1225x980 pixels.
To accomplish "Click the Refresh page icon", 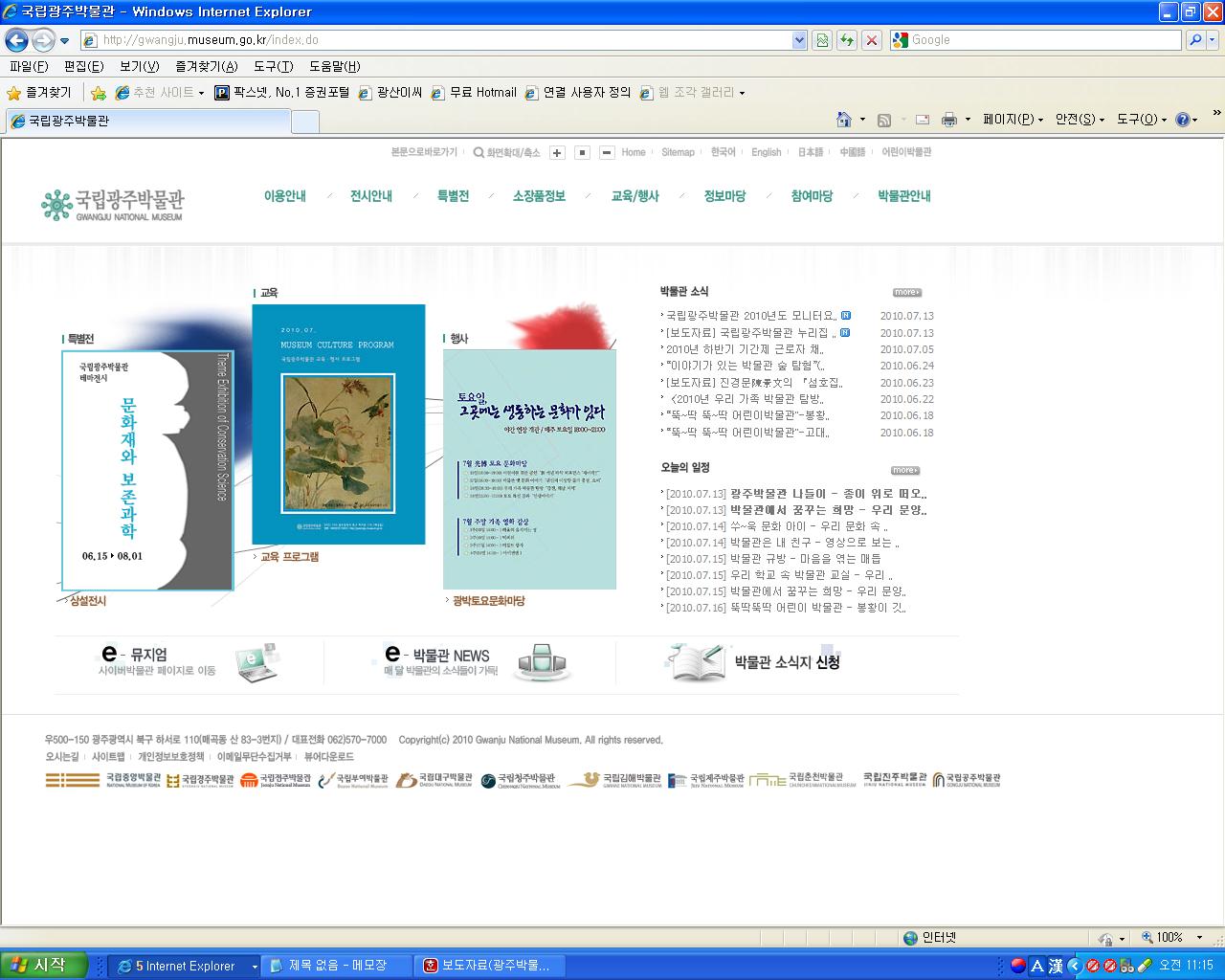I will click(847, 40).
